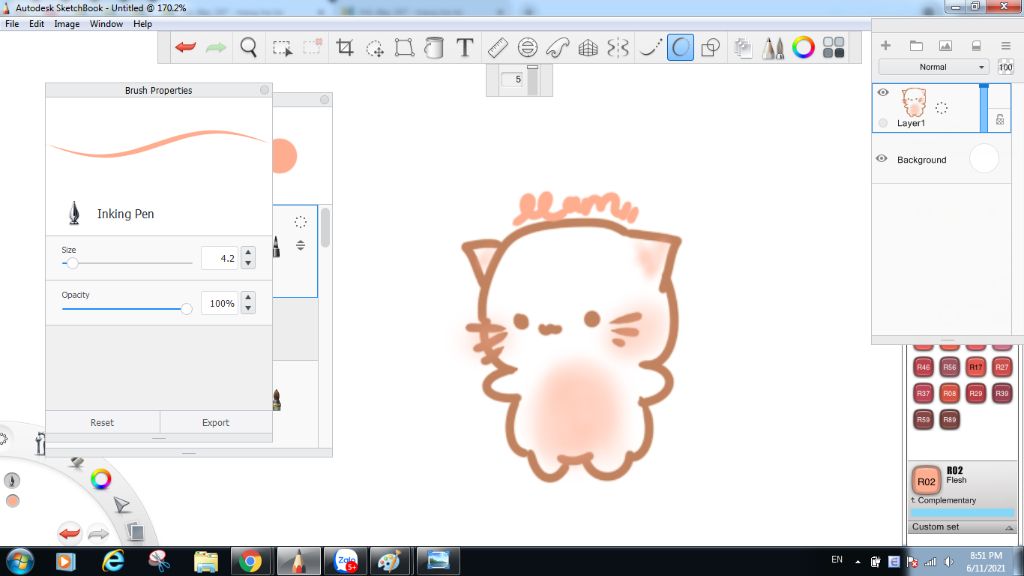Screen dimensions: 1024x576
Task: Click the Reset button
Action: point(102,423)
